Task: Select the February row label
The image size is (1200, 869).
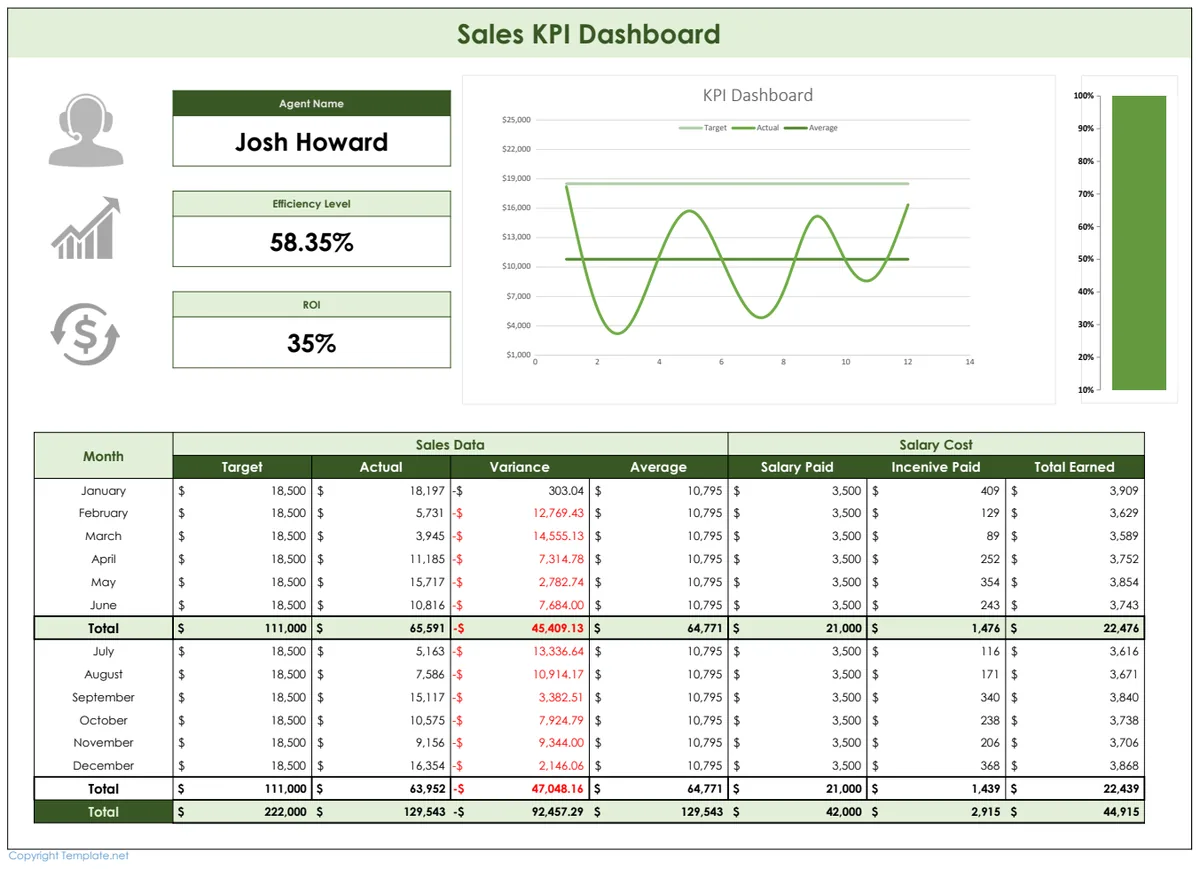Action: pyautogui.click(x=103, y=513)
